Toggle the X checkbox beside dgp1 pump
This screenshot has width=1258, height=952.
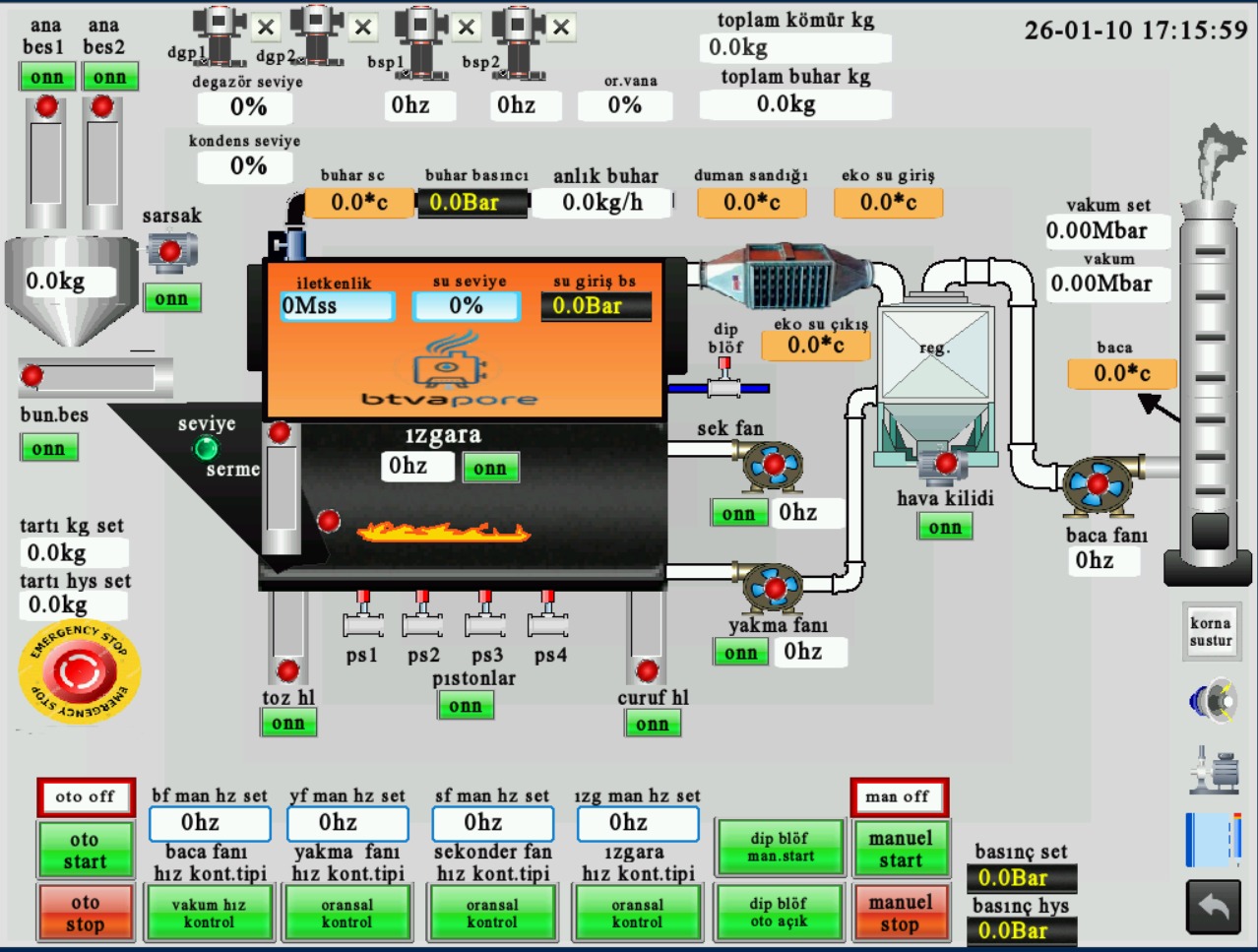[266, 28]
